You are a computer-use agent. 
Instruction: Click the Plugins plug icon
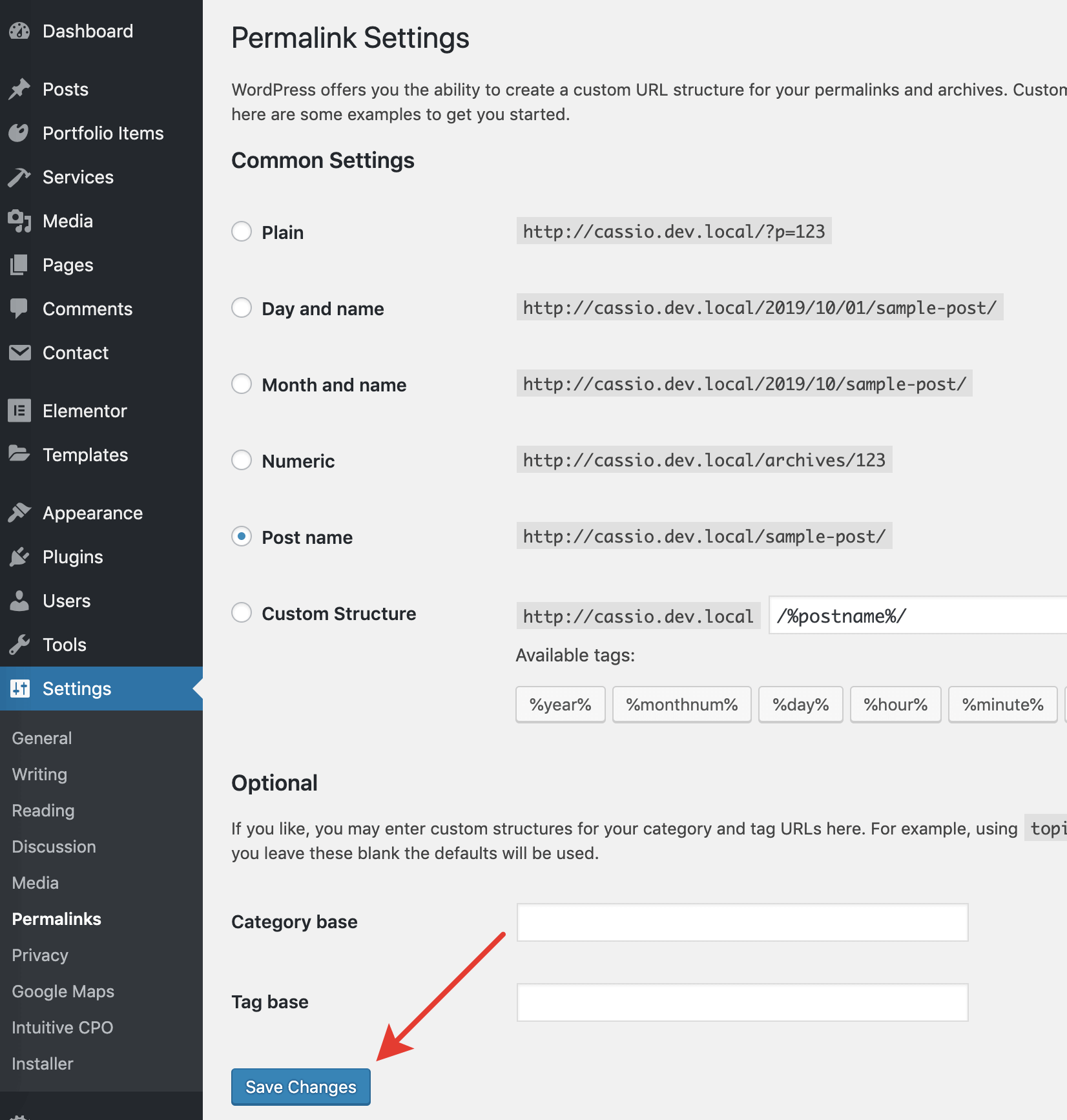click(19, 557)
